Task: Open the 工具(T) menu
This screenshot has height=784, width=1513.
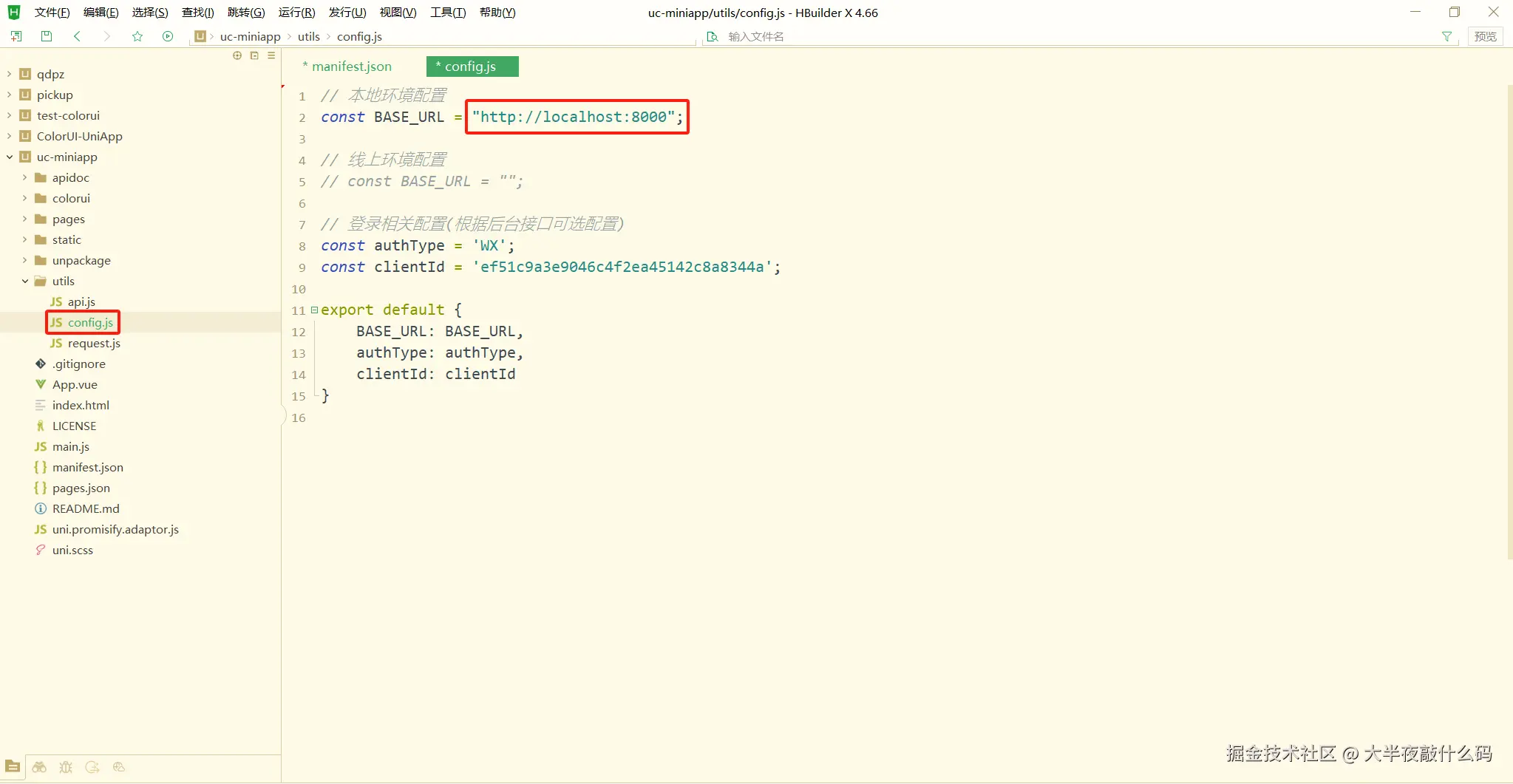Action: pos(448,13)
